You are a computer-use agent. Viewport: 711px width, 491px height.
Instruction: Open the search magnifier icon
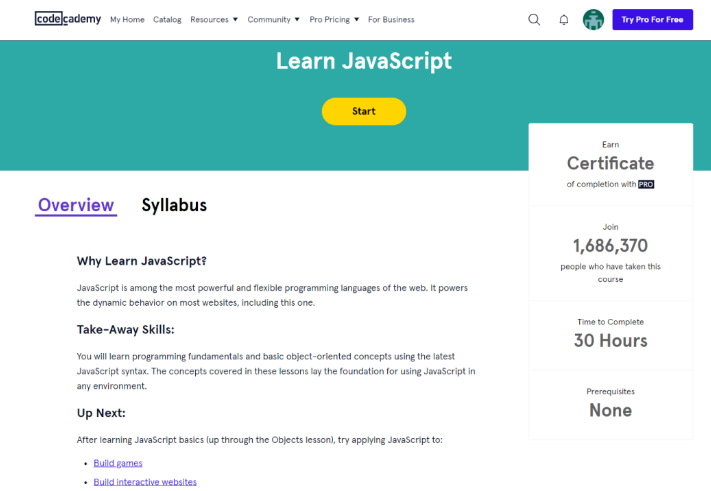[x=534, y=19]
